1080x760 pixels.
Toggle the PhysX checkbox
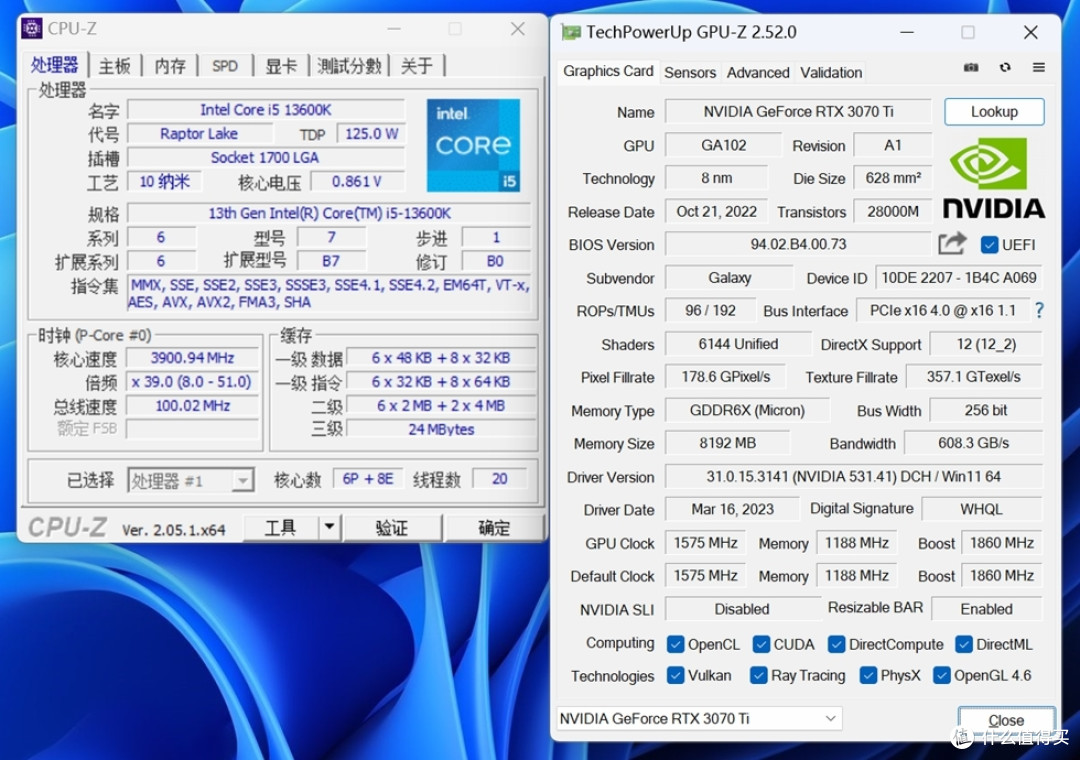pos(868,675)
